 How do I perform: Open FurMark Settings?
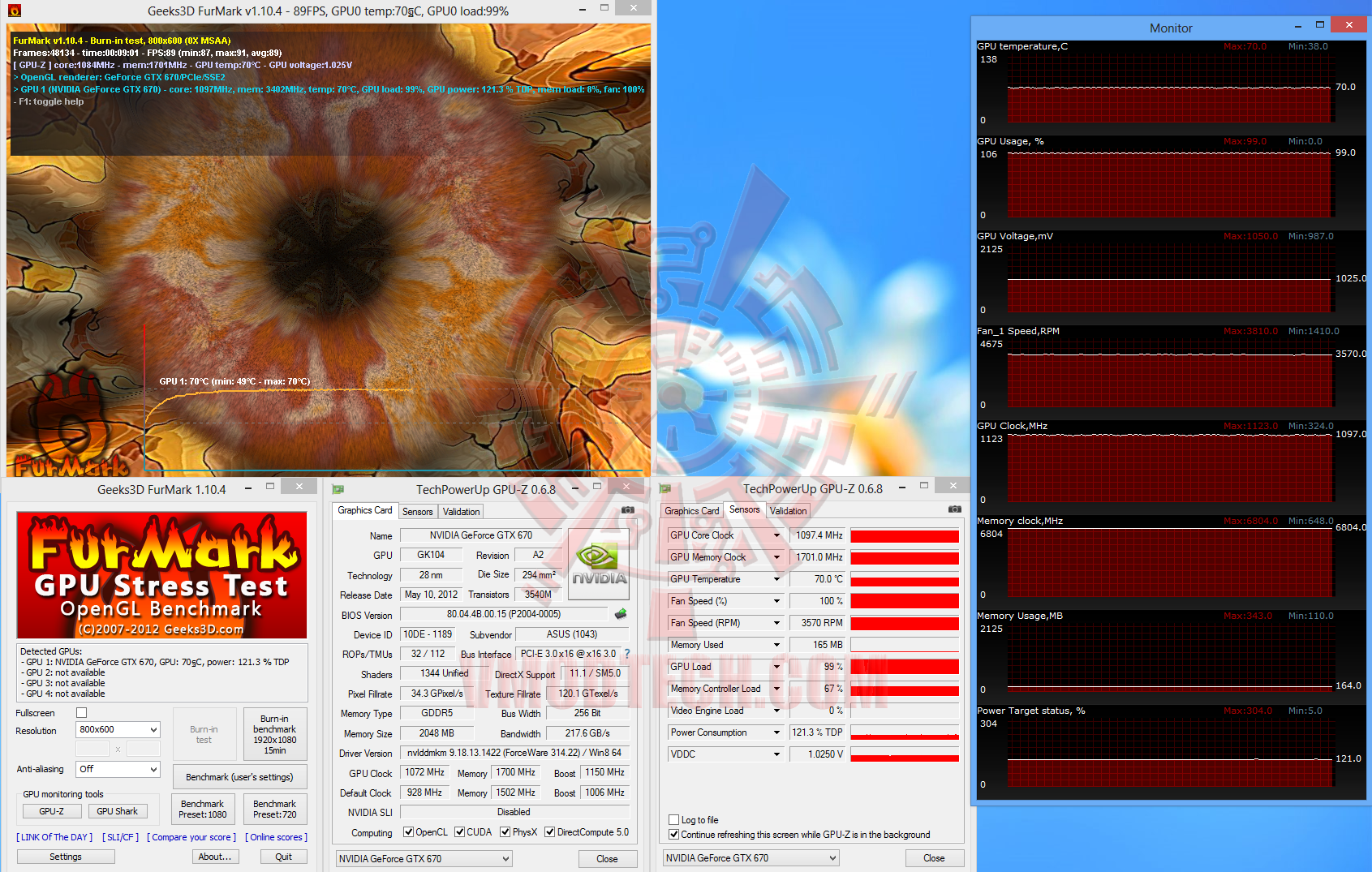pyautogui.click(x=66, y=857)
